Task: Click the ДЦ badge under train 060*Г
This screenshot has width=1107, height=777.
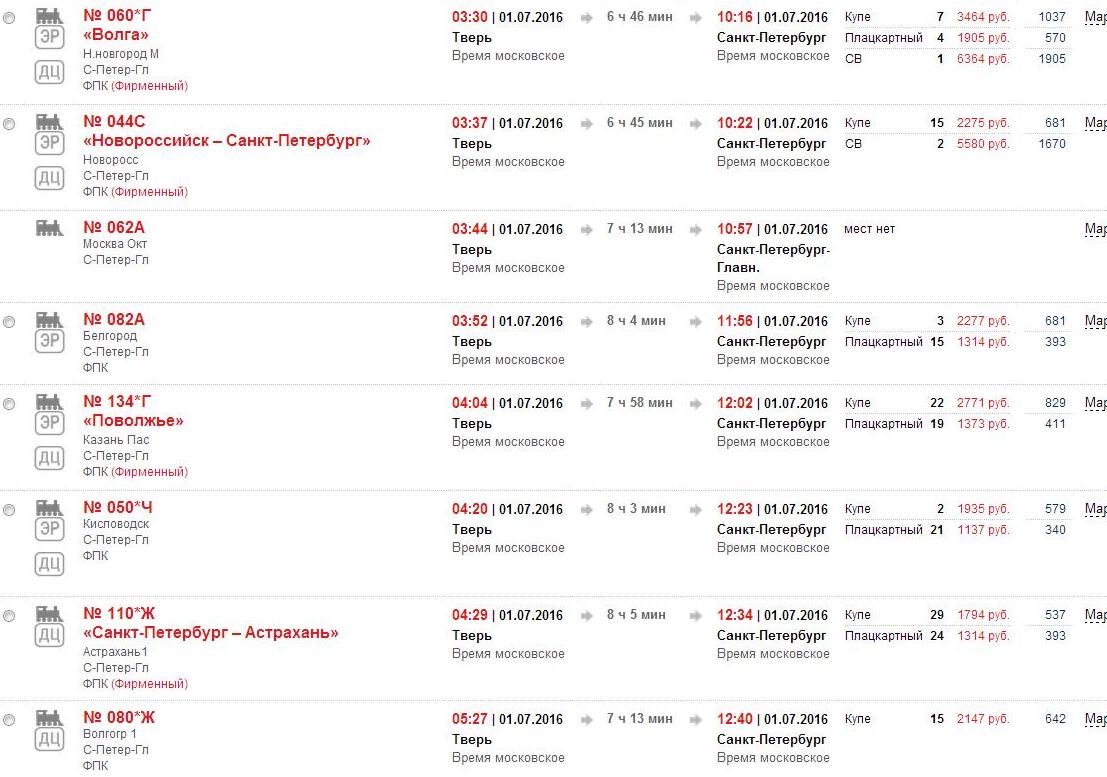Action: coord(49,72)
